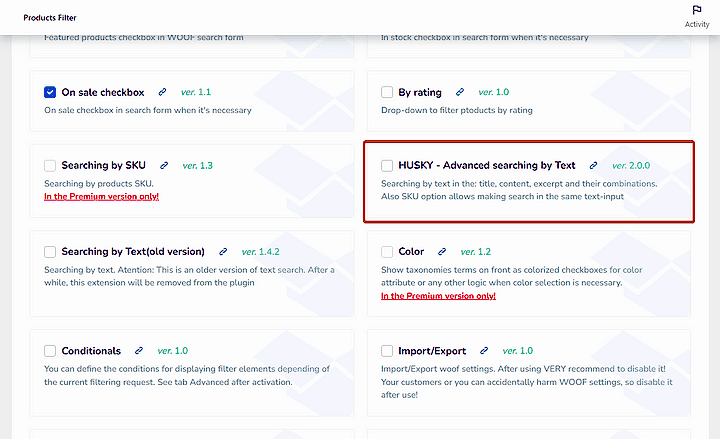Tick the Searching by Text(old version) checkbox

(50, 252)
